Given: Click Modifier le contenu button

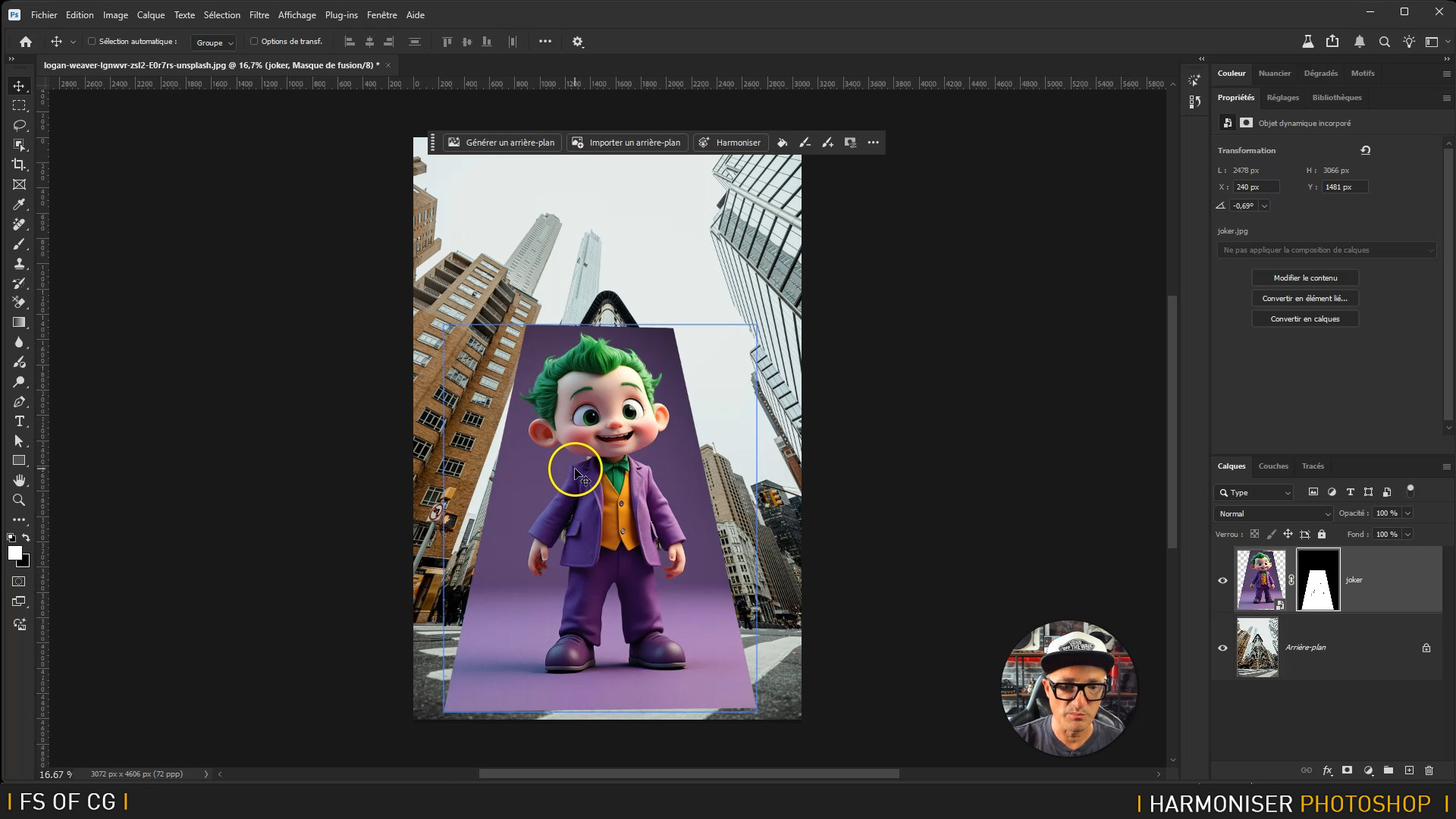Looking at the screenshot, I should coord(1304,278).
